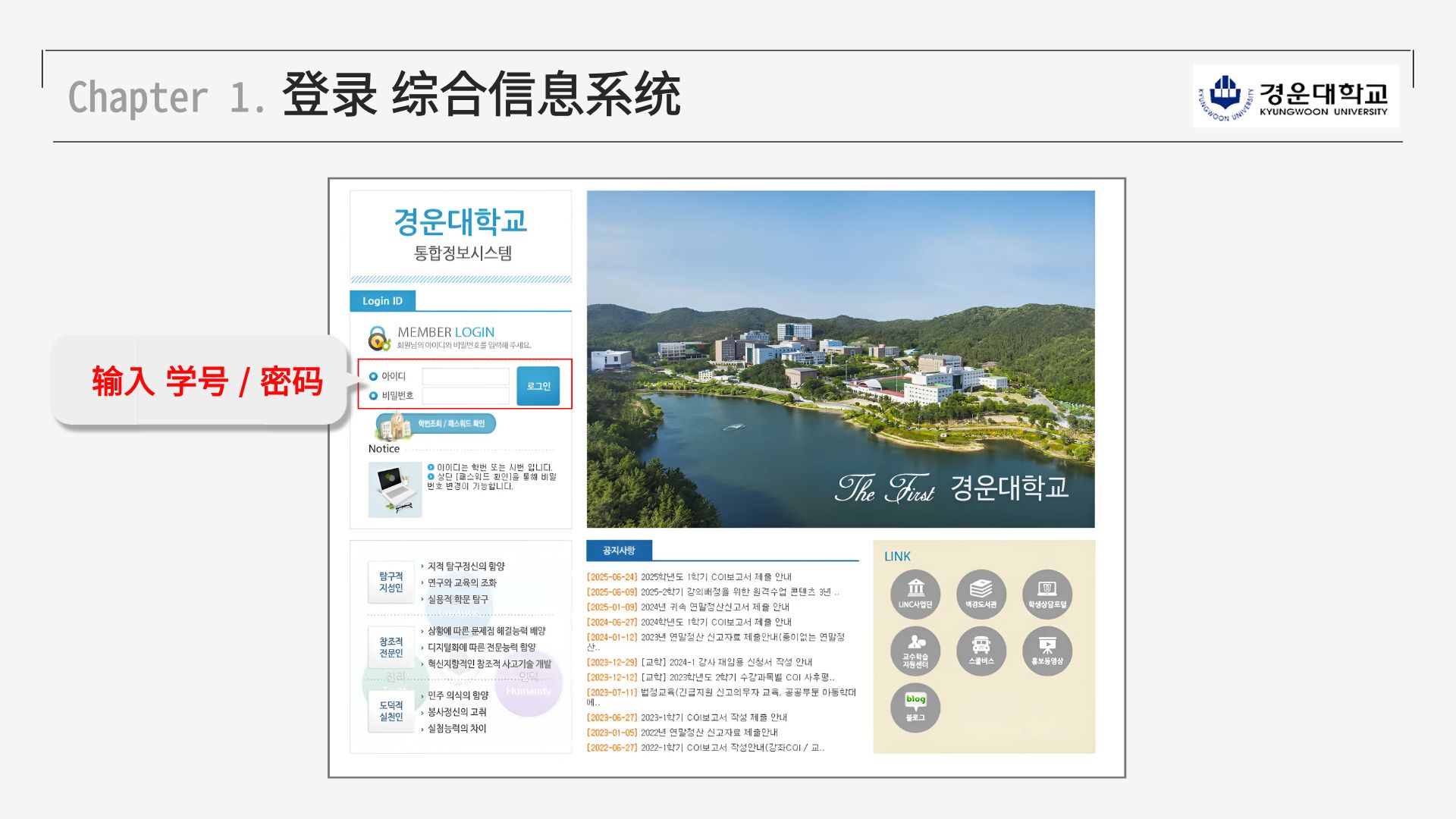The width and height of the screenshot is (1456, 819).
Task: Open the 홍보동영상 promo video icon
Action: 1047,651
